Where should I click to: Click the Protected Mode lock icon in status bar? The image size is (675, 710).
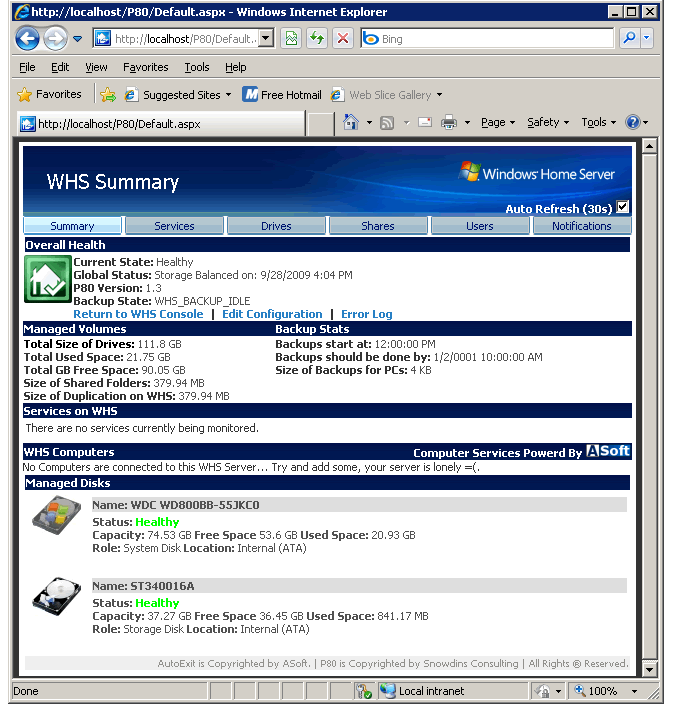(542, 691)
